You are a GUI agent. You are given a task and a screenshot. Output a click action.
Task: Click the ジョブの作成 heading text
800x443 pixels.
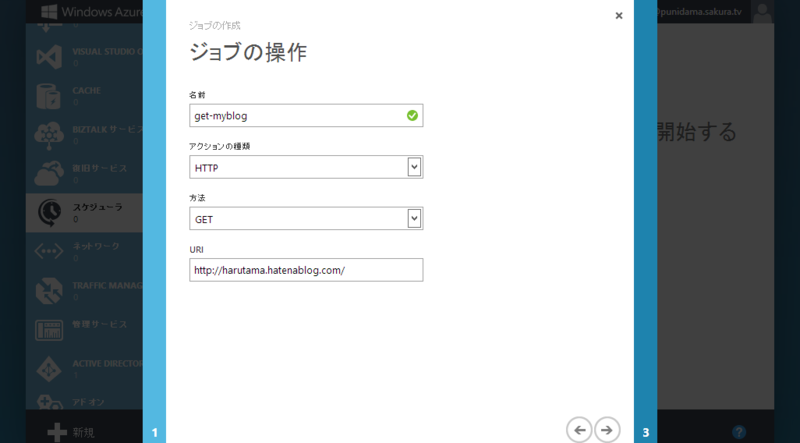point(215,26)
